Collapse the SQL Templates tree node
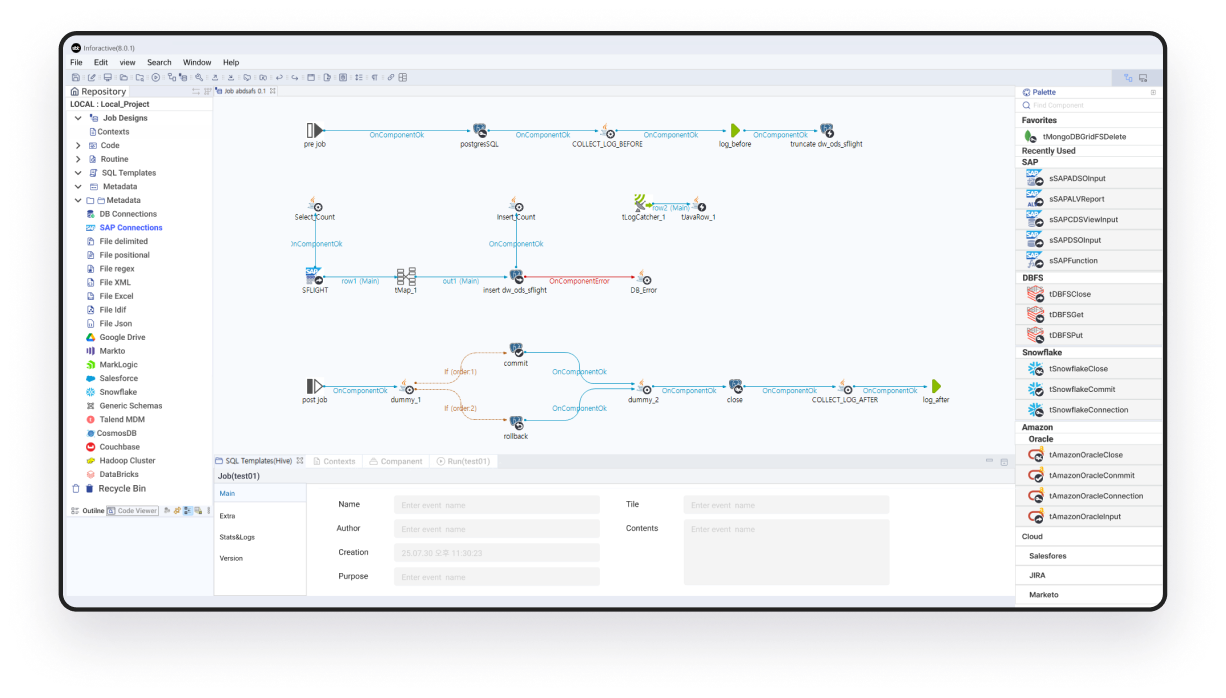Screen dimensions: 1226x698 78,173
